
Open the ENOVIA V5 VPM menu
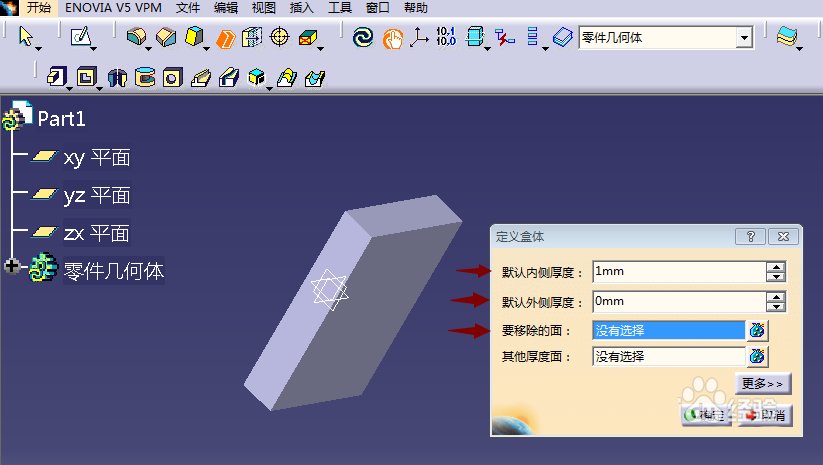tap(113, 8)
